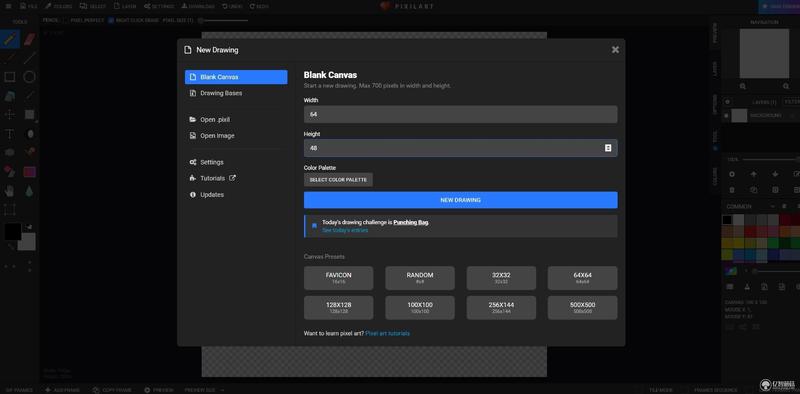The image size is (800, 394).
Task: Select the dashed marquee Selection tool
Action: click(x=10, y=210)
